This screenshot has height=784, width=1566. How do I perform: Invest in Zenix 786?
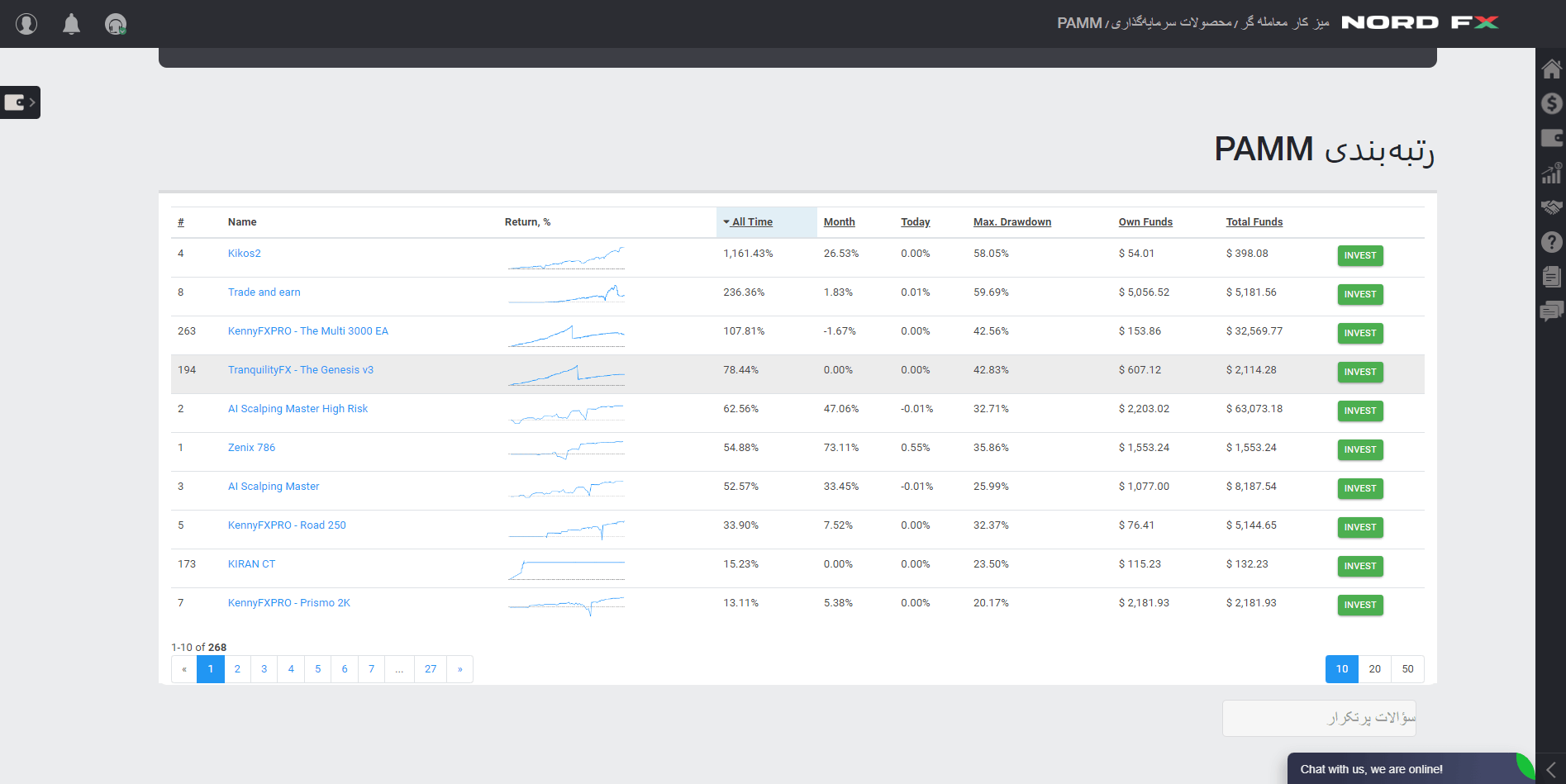(x=1360, y=450)
